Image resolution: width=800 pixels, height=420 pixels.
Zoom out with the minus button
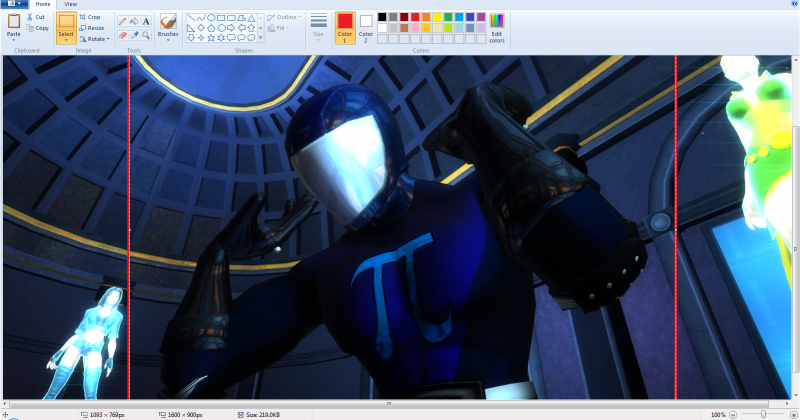point(733,415)
